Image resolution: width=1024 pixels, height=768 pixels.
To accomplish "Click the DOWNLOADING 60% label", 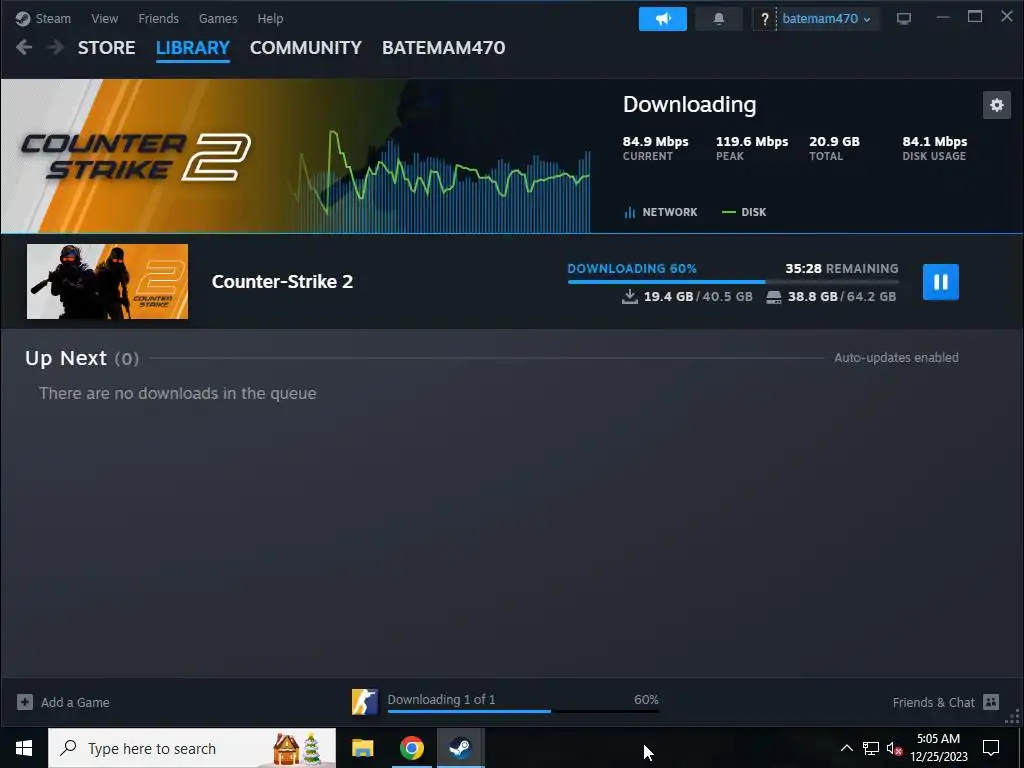I will [632, 268].
